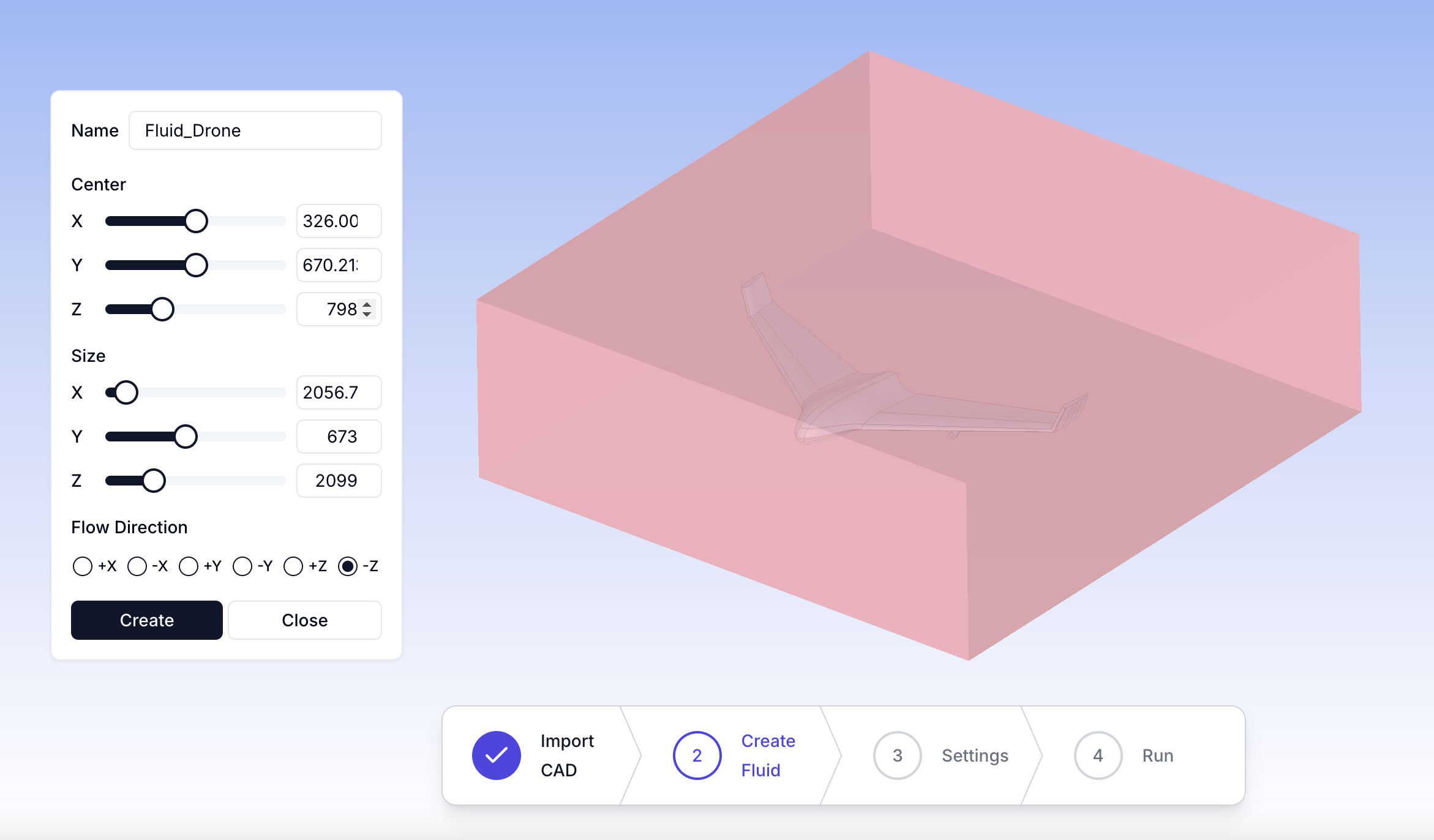
Task: Adjust the Size Z slider handle
Action: pyautogui.click(x=154, y=481)
